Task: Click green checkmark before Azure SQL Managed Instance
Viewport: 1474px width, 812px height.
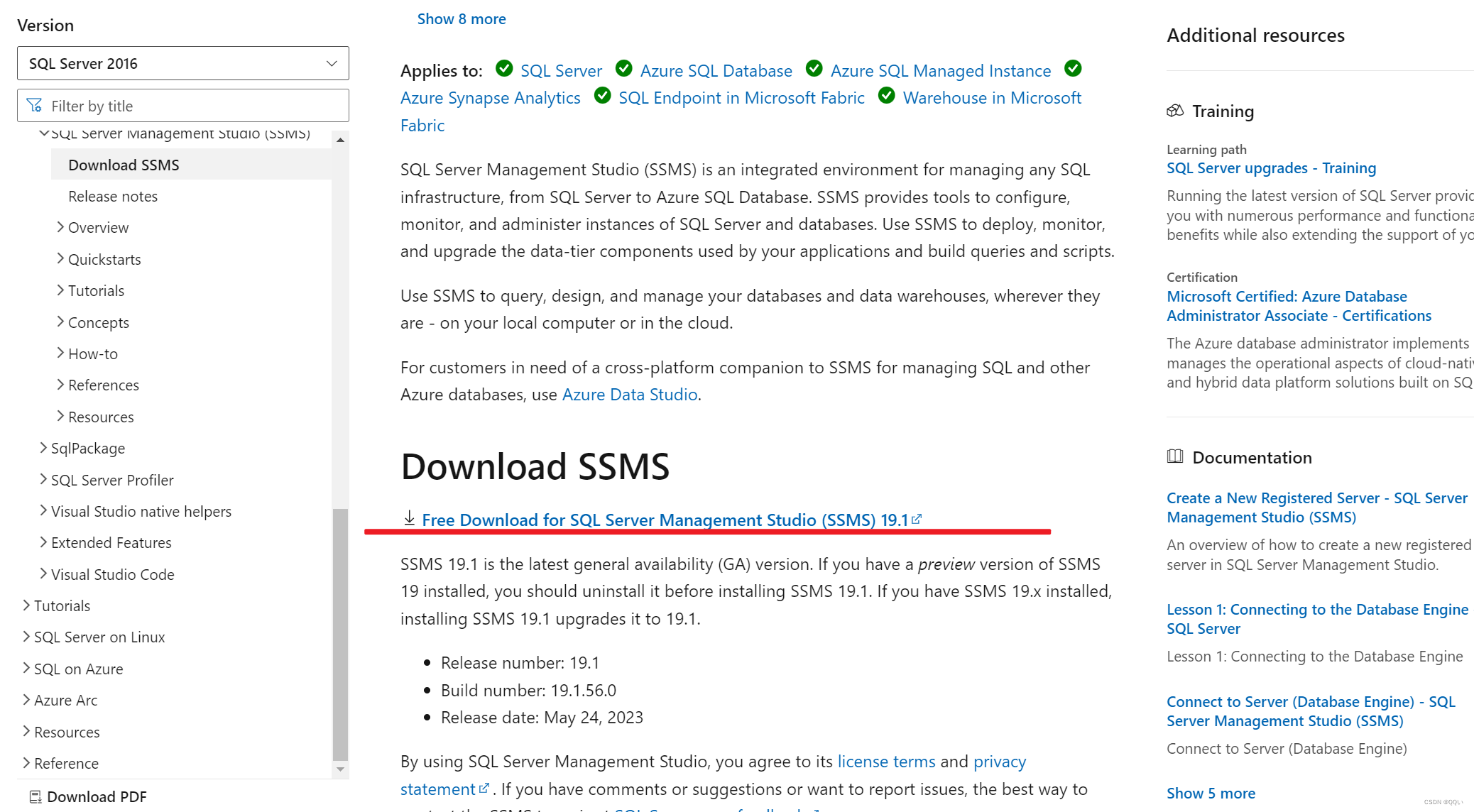Action: [814, 68]
